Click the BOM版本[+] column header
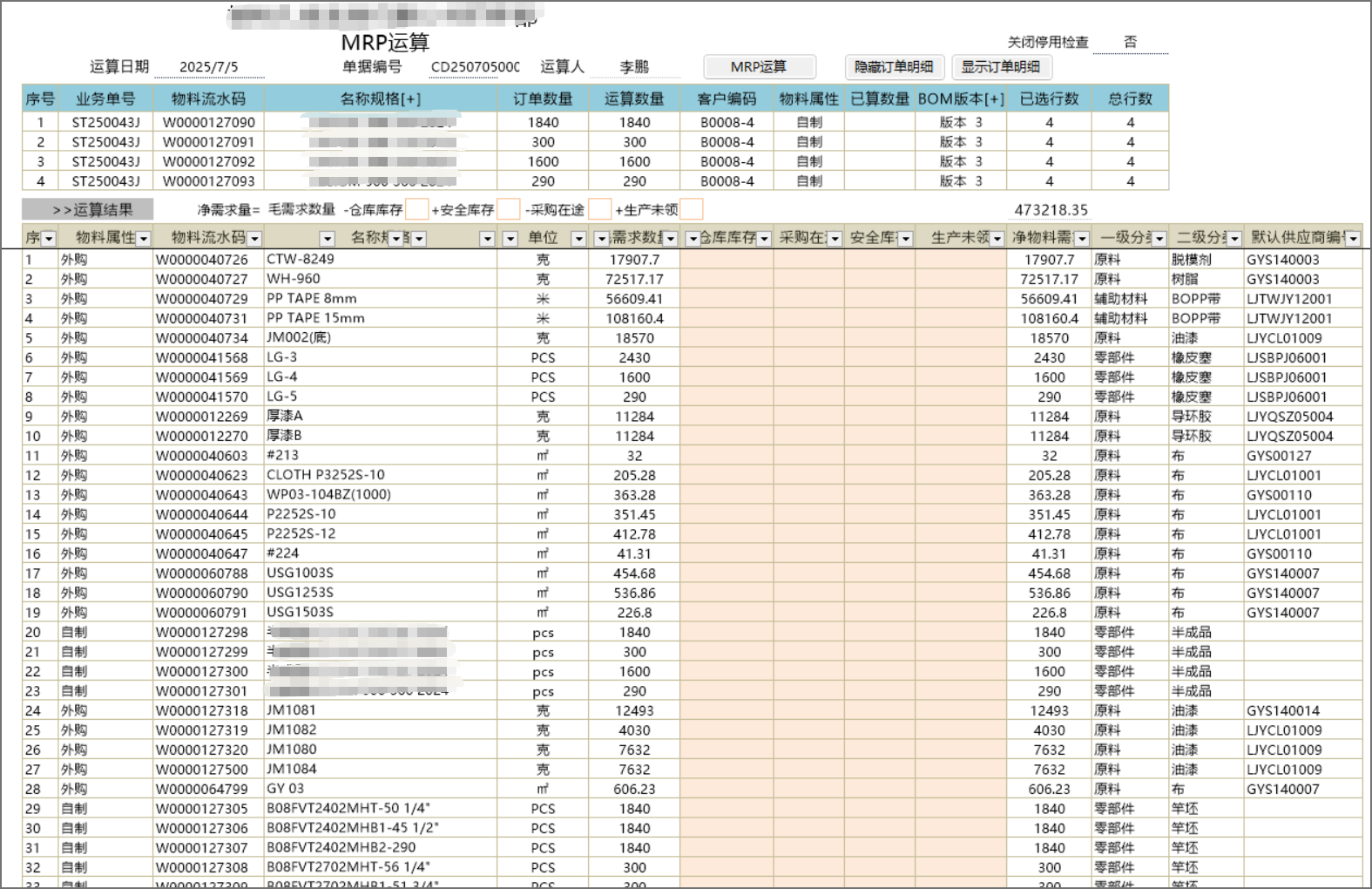Image resolution: width=1372 pixels, height=889 pixels. (961, 99)
